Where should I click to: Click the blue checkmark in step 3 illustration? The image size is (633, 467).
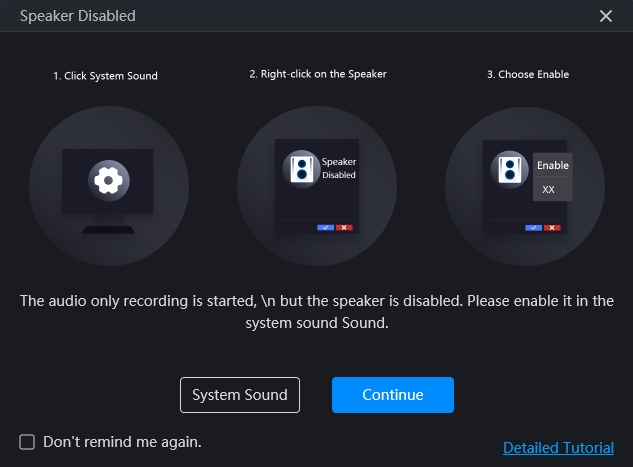(x=533, y=228)
